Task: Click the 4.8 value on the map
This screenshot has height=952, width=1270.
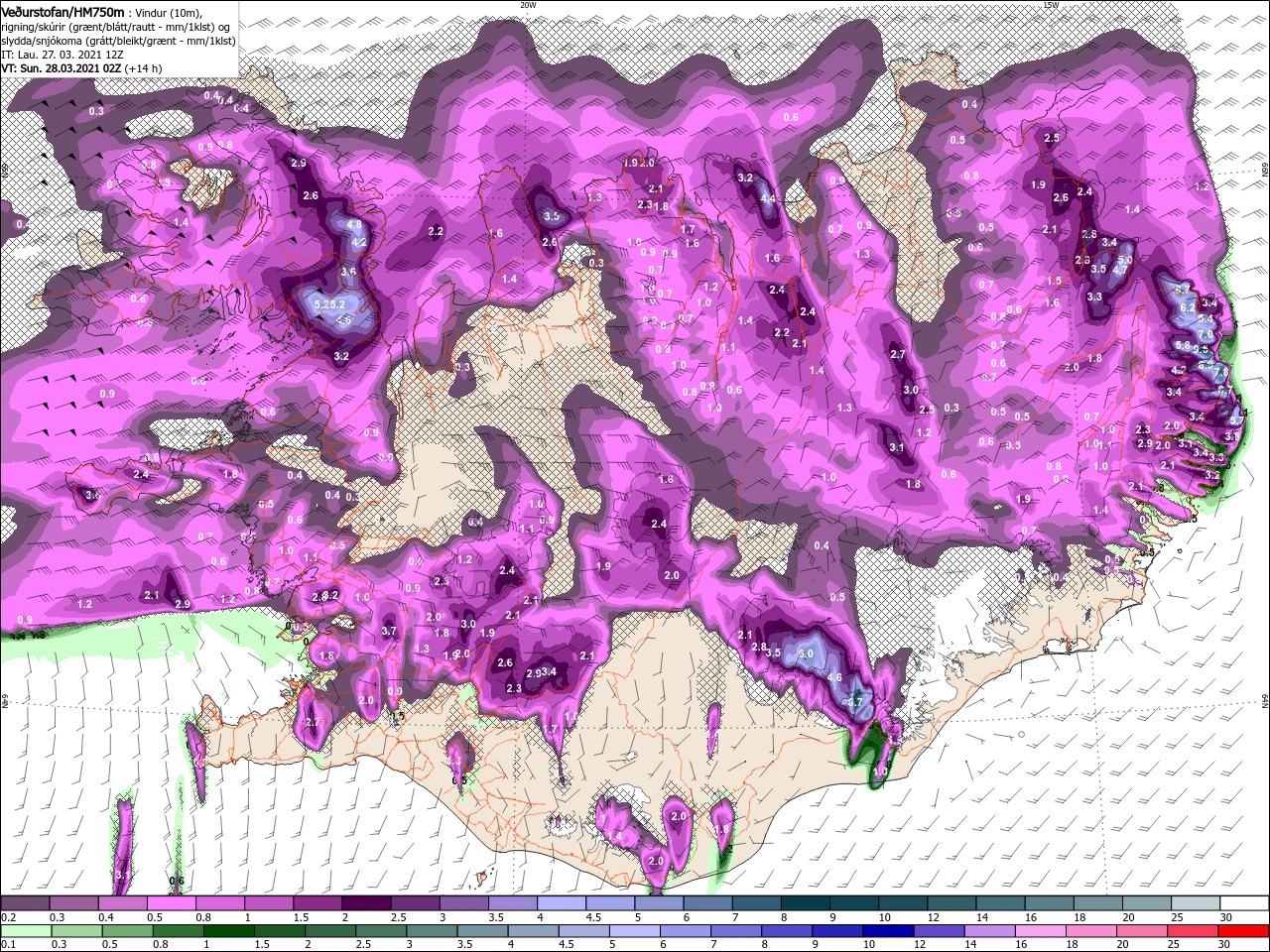Action: [x=354, y=225]
